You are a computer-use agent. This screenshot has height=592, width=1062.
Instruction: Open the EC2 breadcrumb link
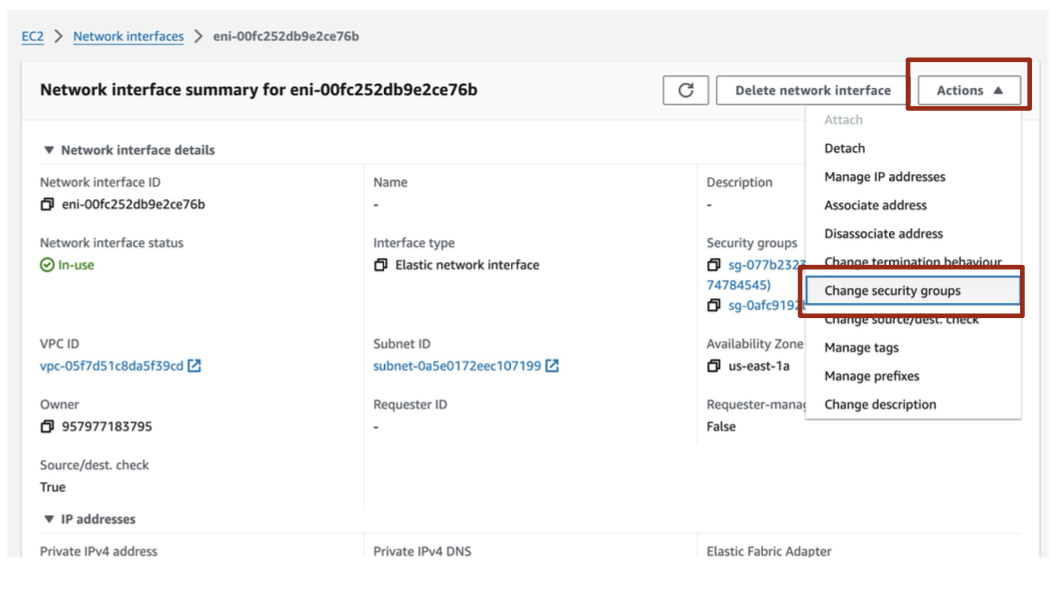coord(32,36)
